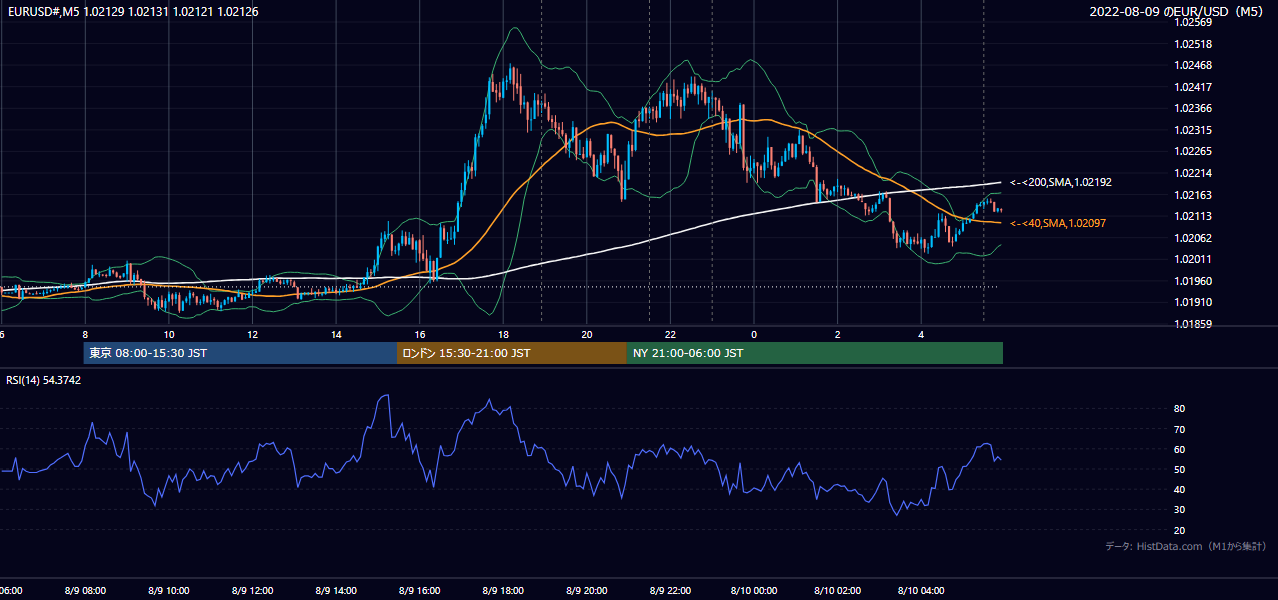The height and width of the screenshot is (600, 1278).
Task: Click price axis value 1.02265
Action: [x=1194, y=152]
